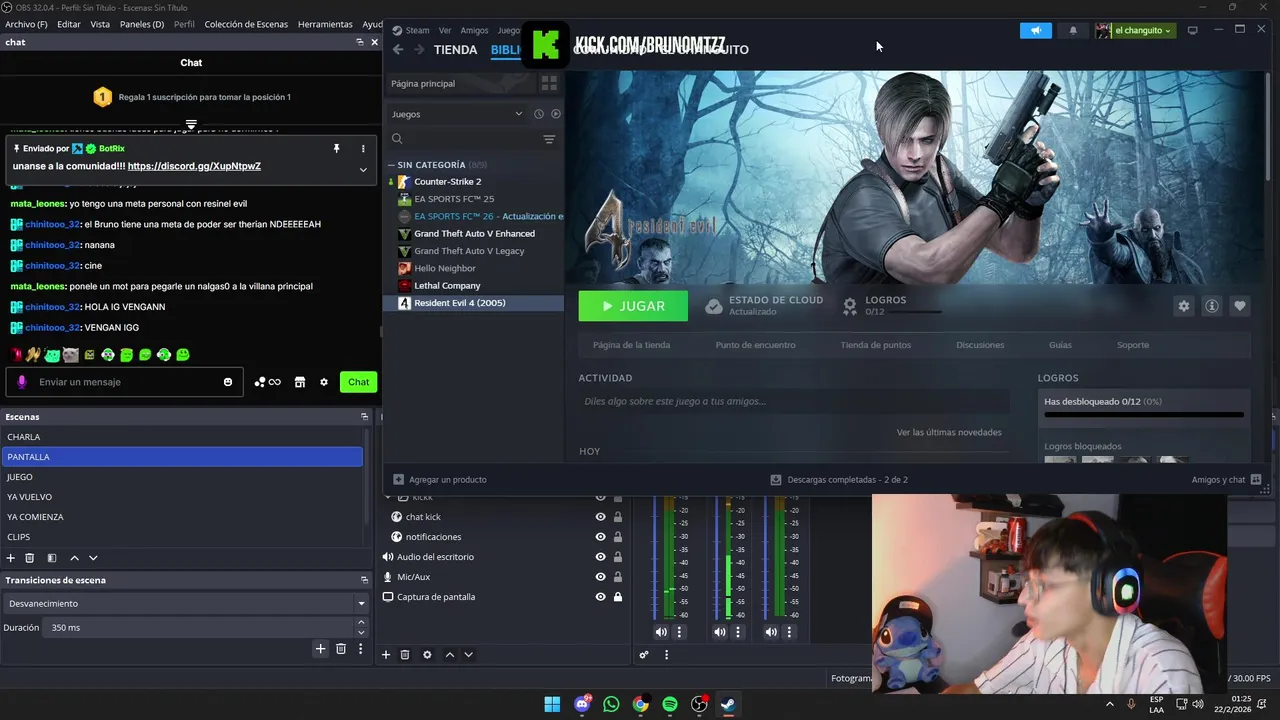1280x720 pixels.
Task: Click the green JUGAR button
Action: pos(633,306)
